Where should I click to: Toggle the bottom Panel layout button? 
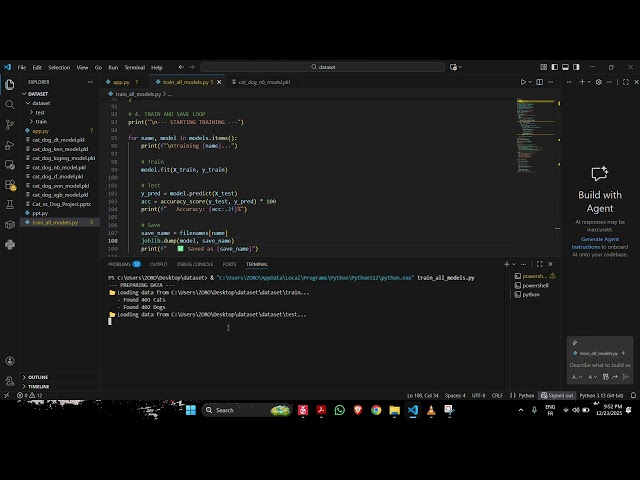point(565,67)
